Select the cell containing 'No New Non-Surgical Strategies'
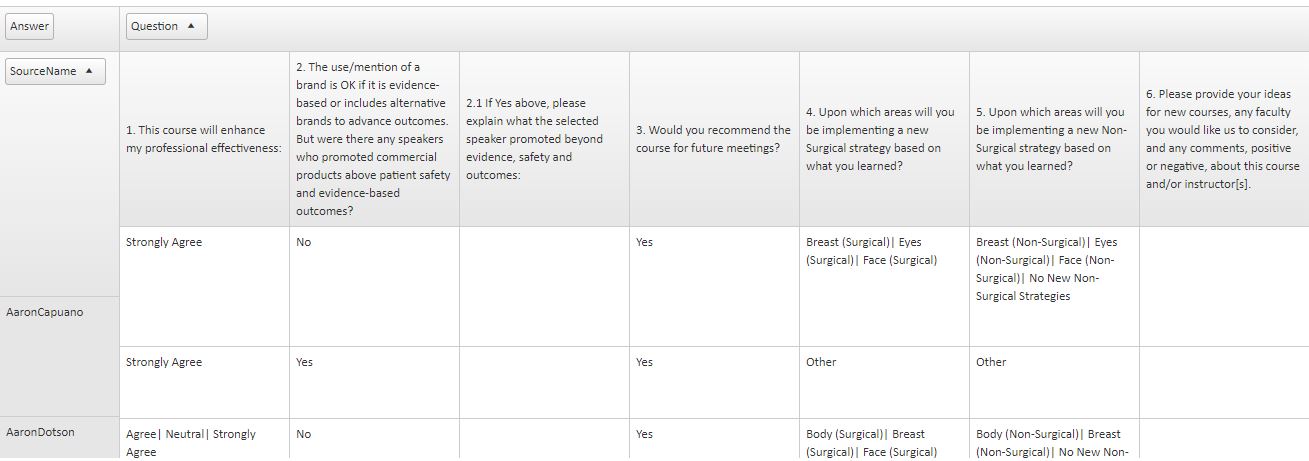The width and height of the screenshot is (1309, 461). (1055, 287)
